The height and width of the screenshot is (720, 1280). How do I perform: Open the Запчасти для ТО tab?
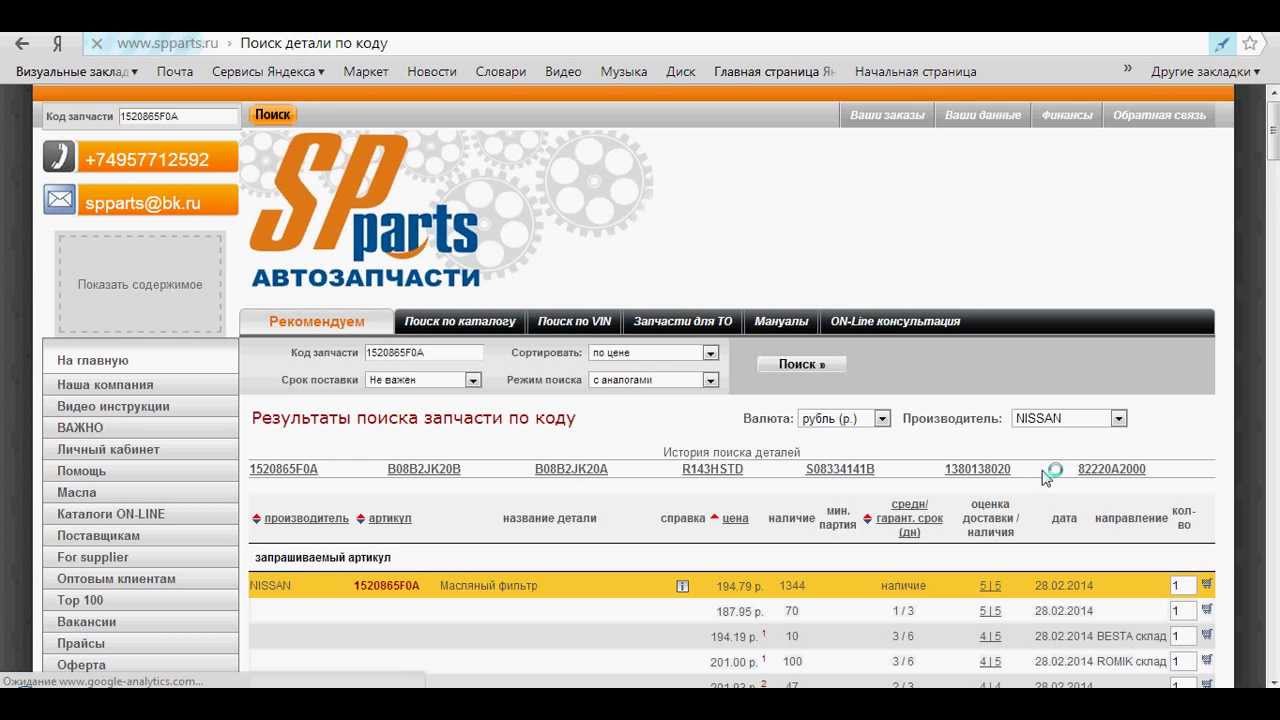[x=683, y=322]
